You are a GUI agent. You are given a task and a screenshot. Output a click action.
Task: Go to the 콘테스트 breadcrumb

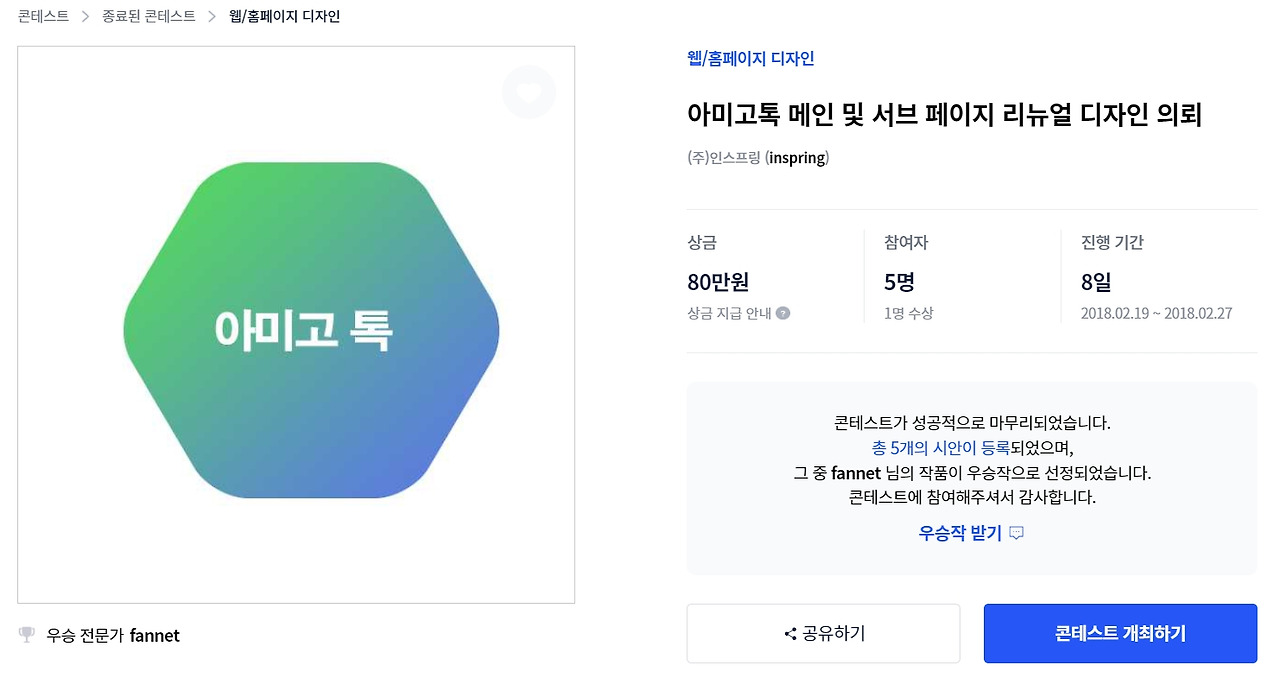43,17
